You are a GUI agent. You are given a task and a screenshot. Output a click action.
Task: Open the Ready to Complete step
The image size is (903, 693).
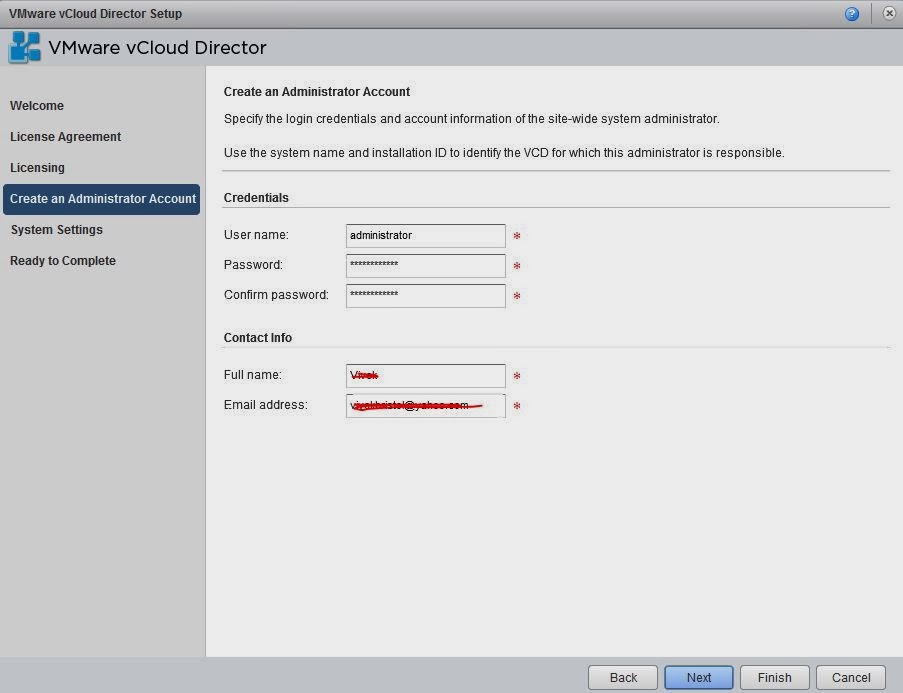pos(63,261)
